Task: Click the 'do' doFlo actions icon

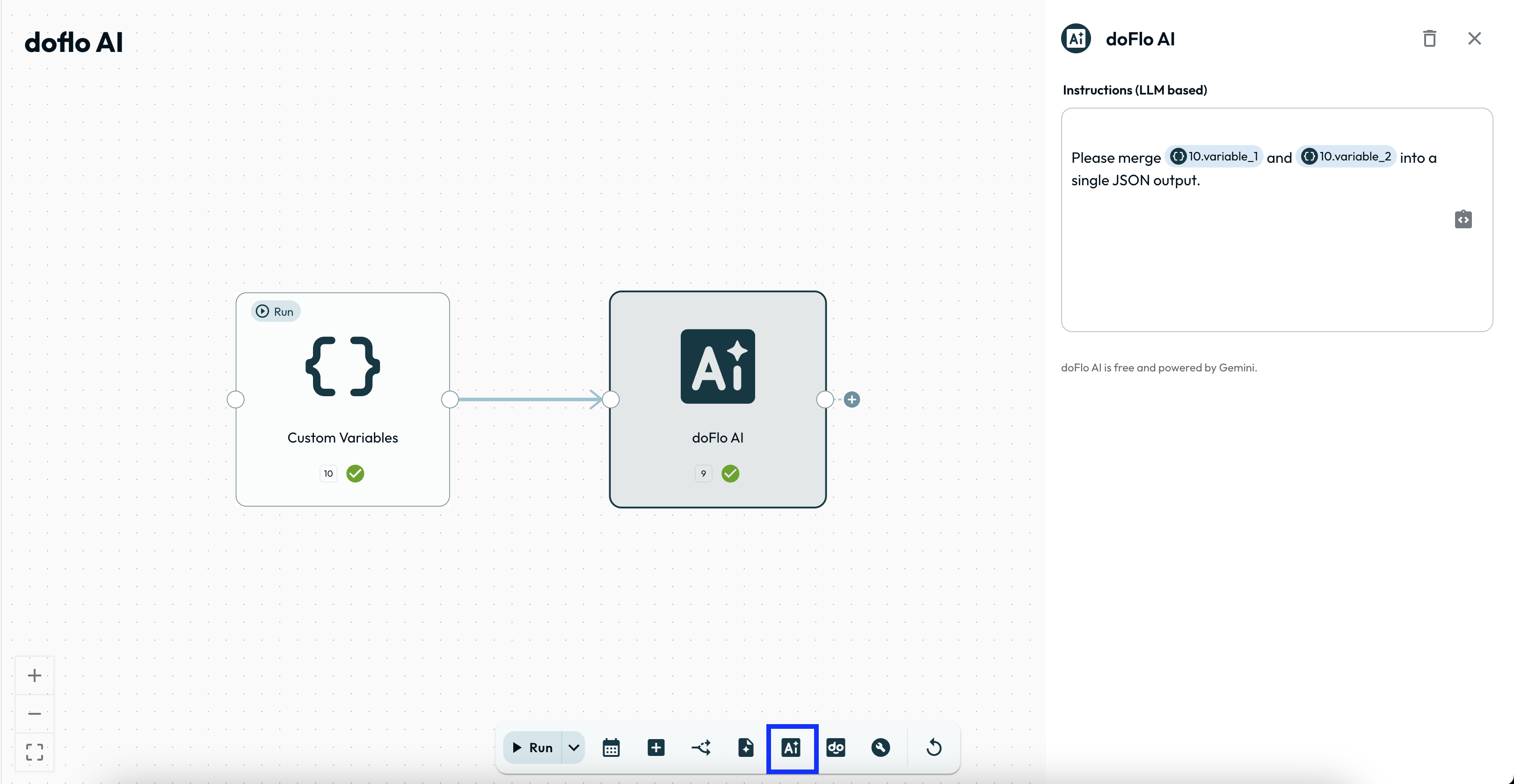Action: (x=836, y=748)
